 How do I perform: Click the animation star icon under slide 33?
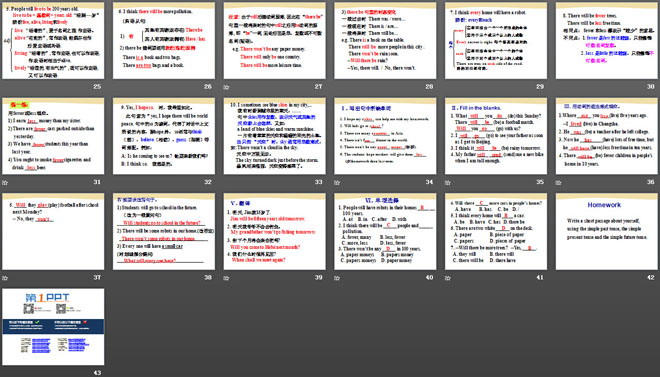(x=227, y=183)
